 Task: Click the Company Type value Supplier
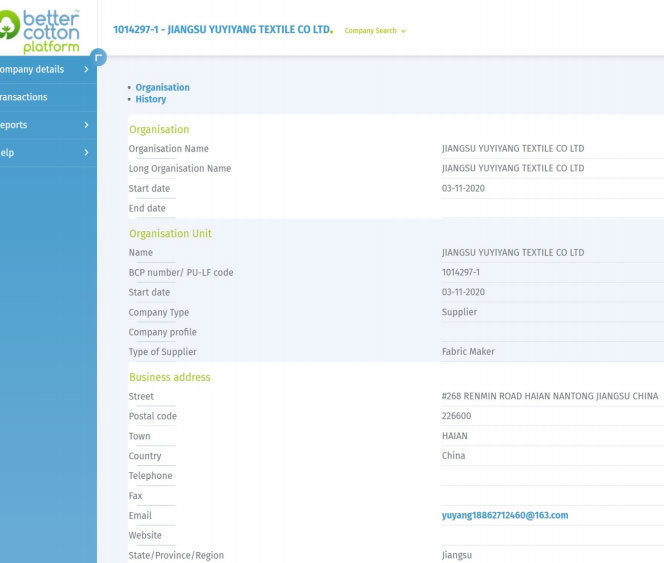pyautogui.click(x=459, y=312)
